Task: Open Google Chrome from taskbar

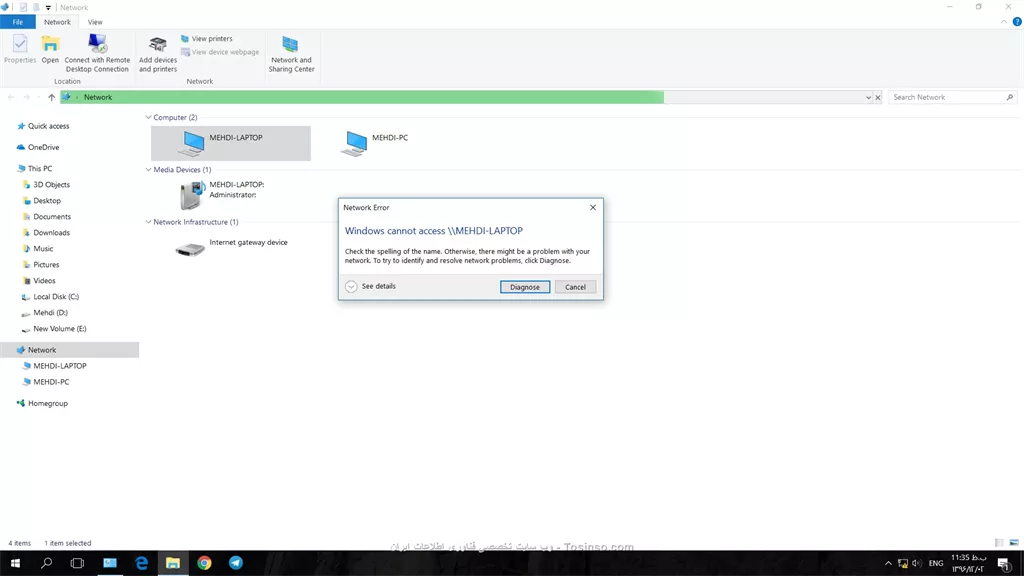Action: (x=204, y=563)
